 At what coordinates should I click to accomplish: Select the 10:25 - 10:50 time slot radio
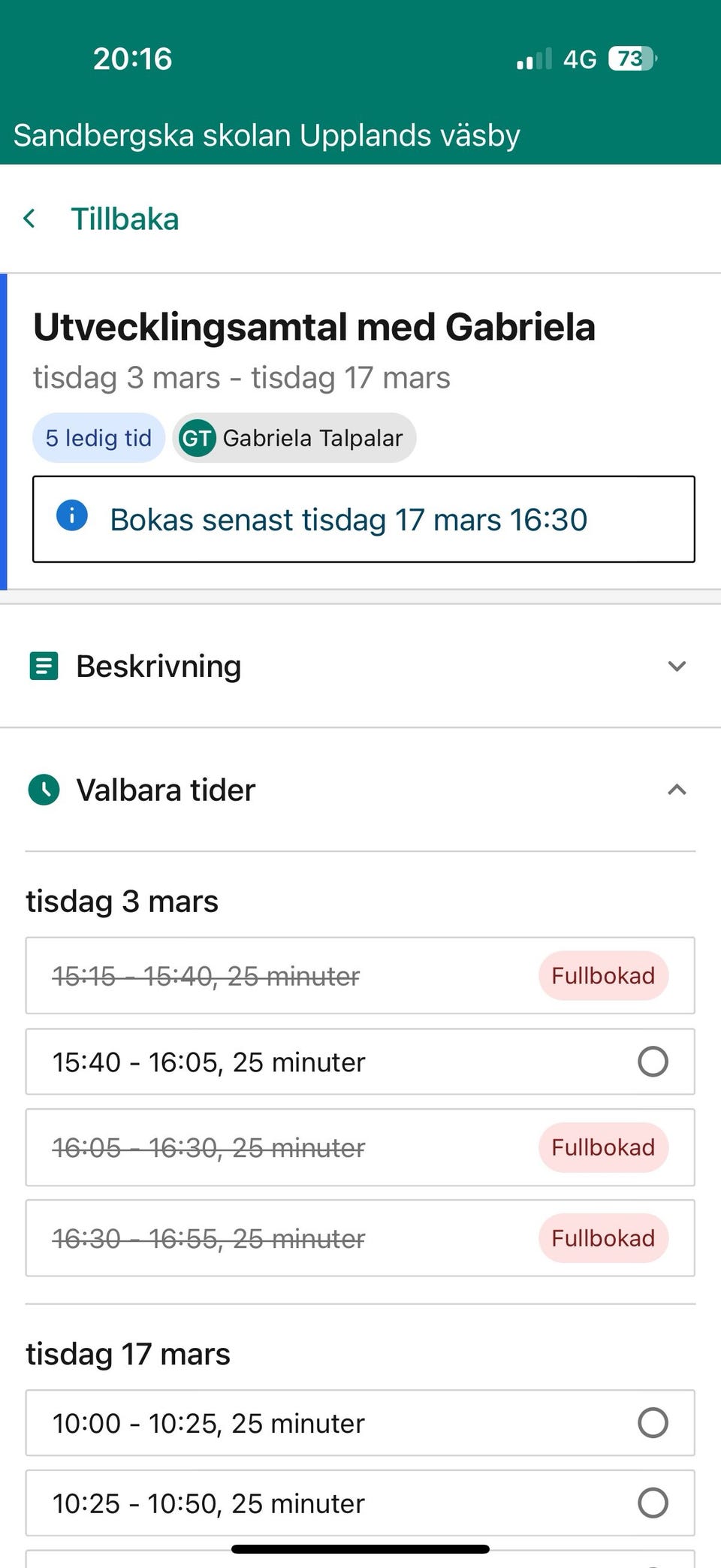(x=652, y=1503)
